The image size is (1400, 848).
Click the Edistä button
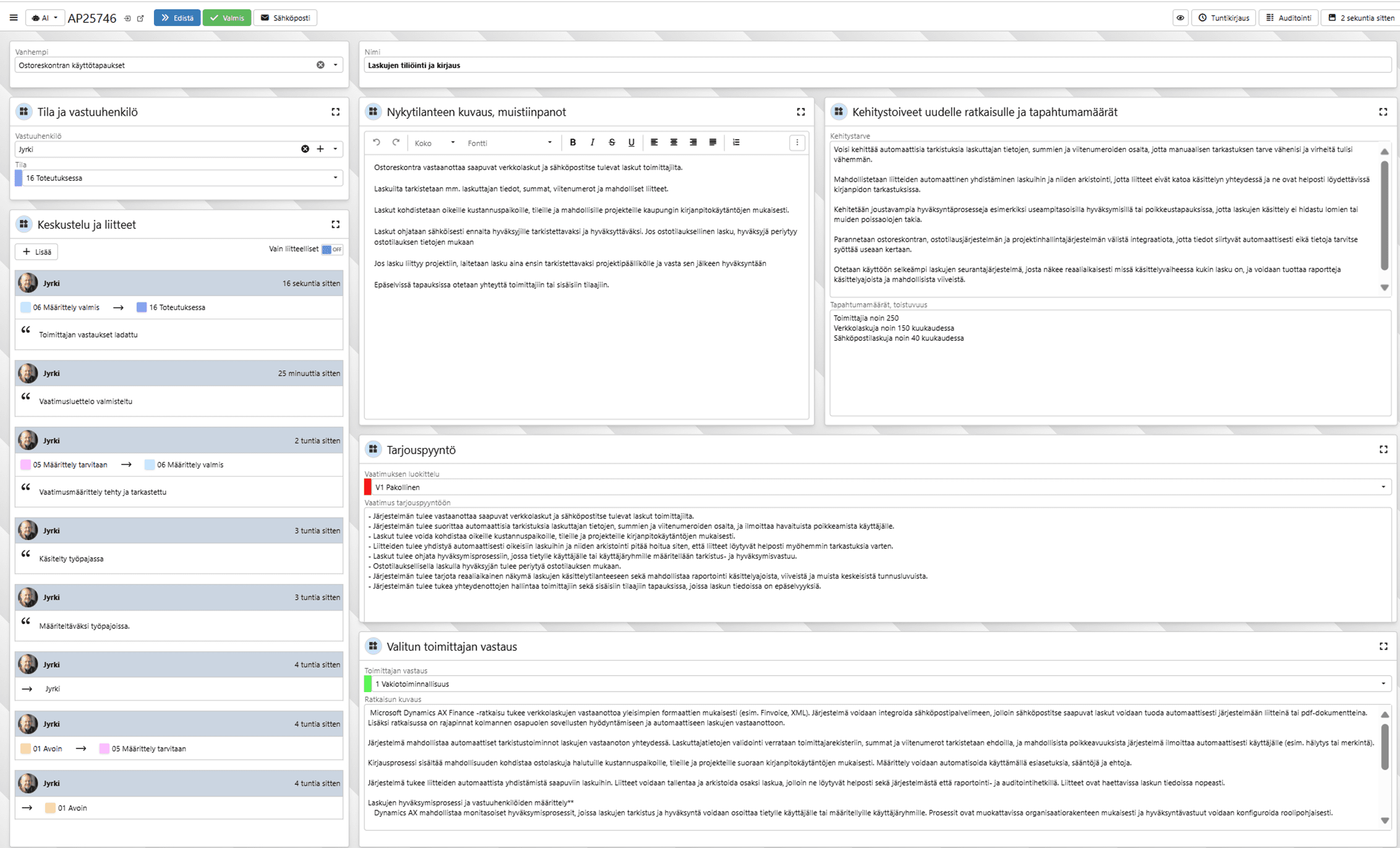pos(177,18)
